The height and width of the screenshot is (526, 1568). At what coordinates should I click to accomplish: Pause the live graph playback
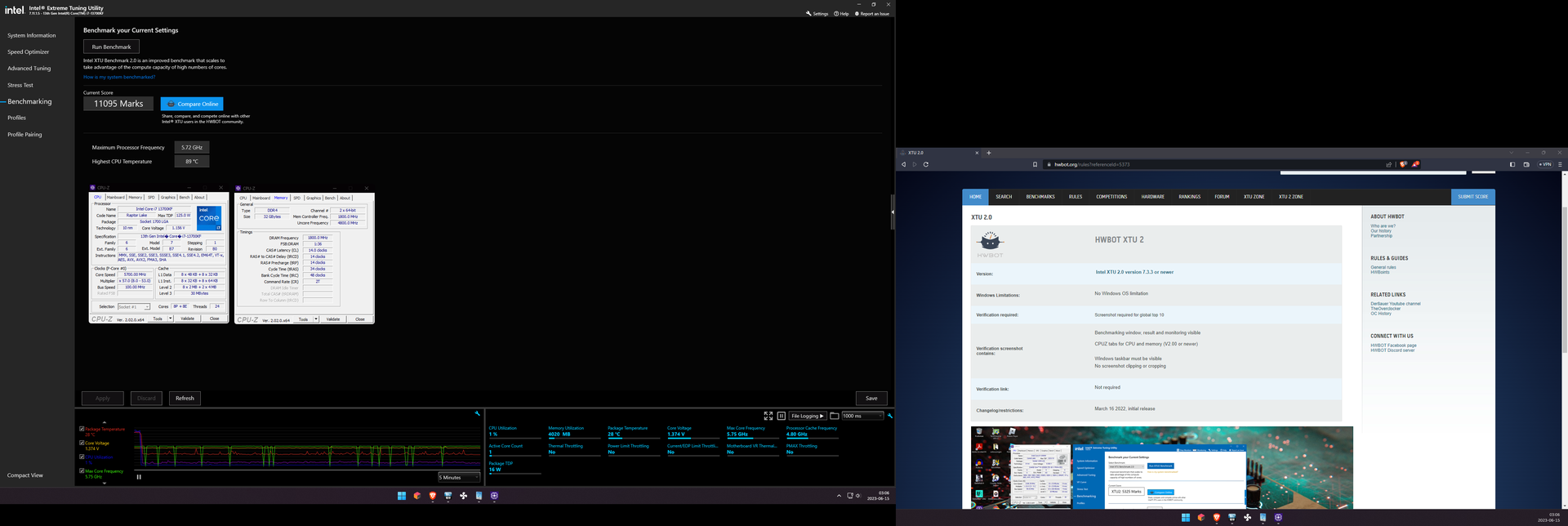coord(139,477)
